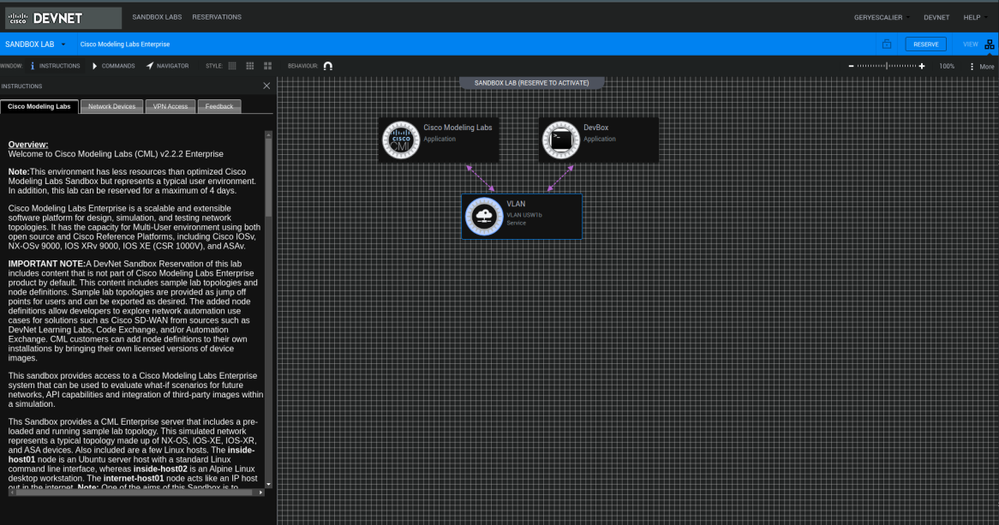Screen dimensions: 999x525
Task: Close the Instructions panel
Action: 266,86
